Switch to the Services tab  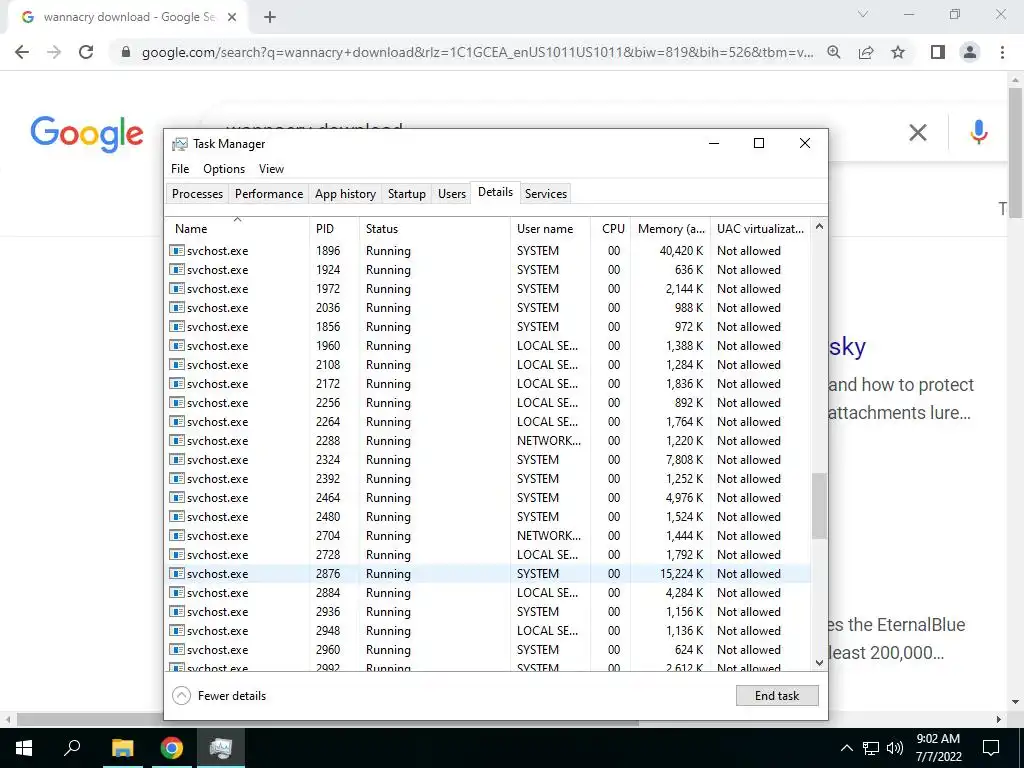tap(546, 193)
